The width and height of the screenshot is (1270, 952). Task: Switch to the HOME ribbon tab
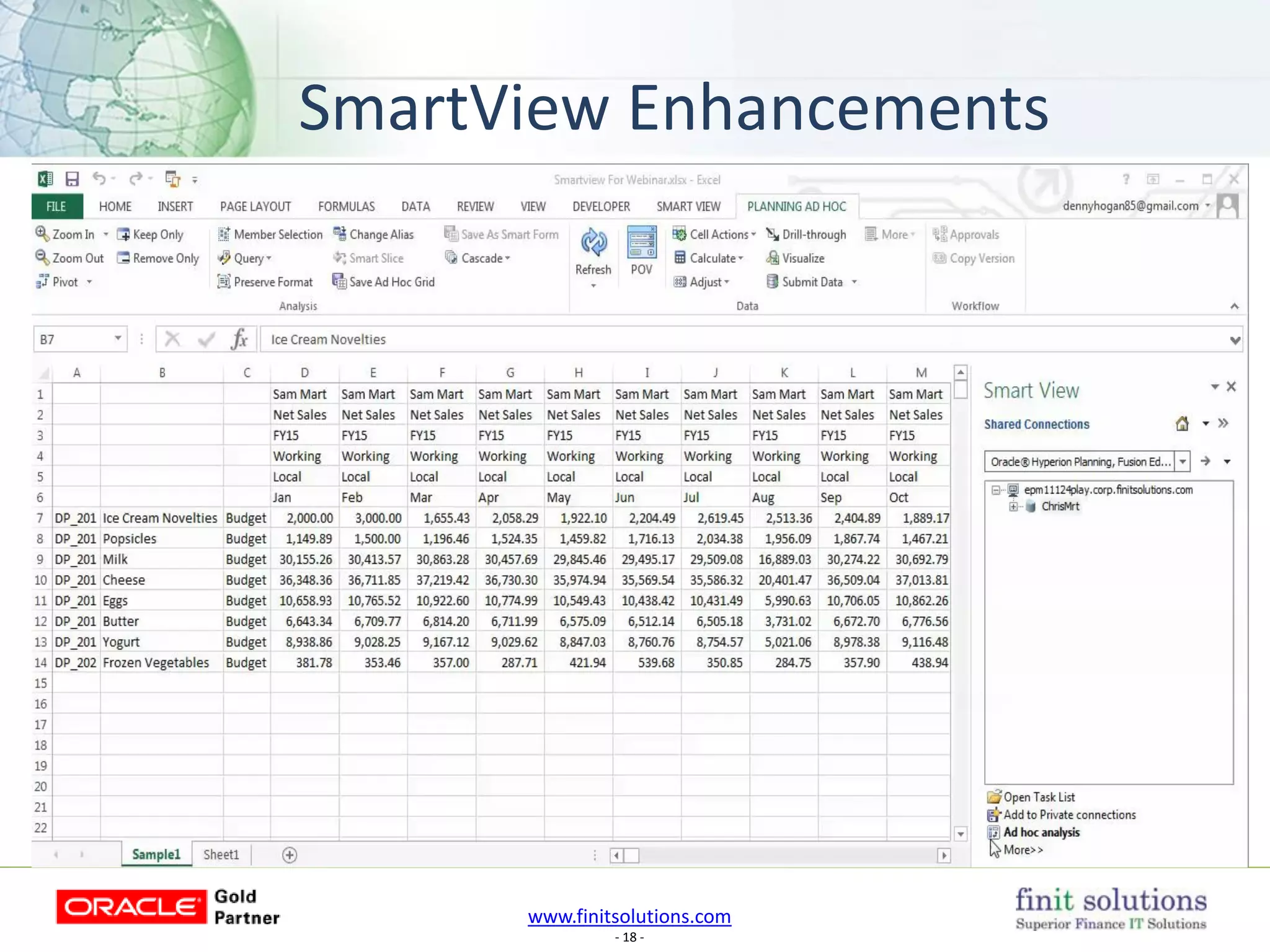(x=115, y=206)
